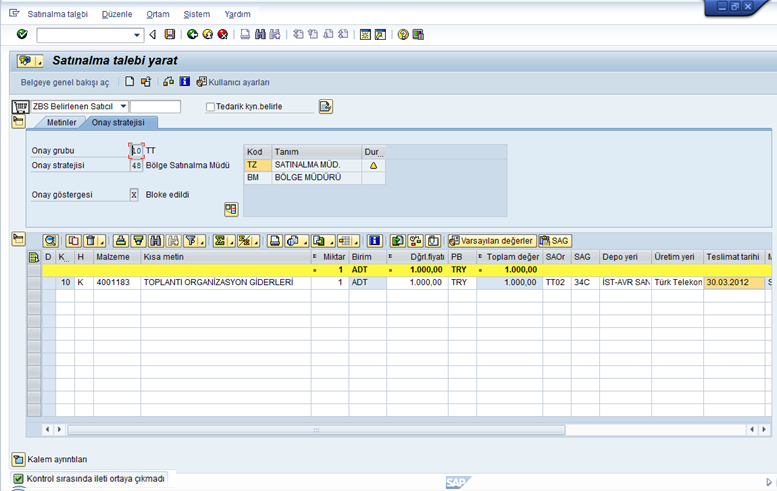
Task: Click the Print icon in standard toolbar
Action: 245,34
